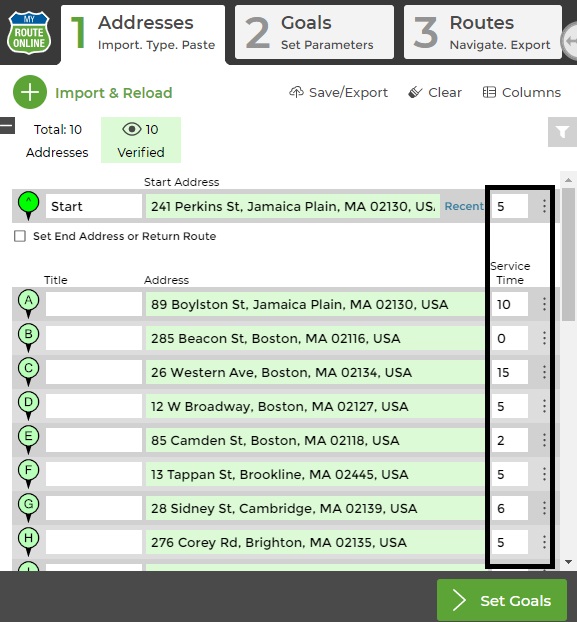Open three-dot menu for 285 Beacon St row
The width and height of the screenshot is (577, 622).
544,338
